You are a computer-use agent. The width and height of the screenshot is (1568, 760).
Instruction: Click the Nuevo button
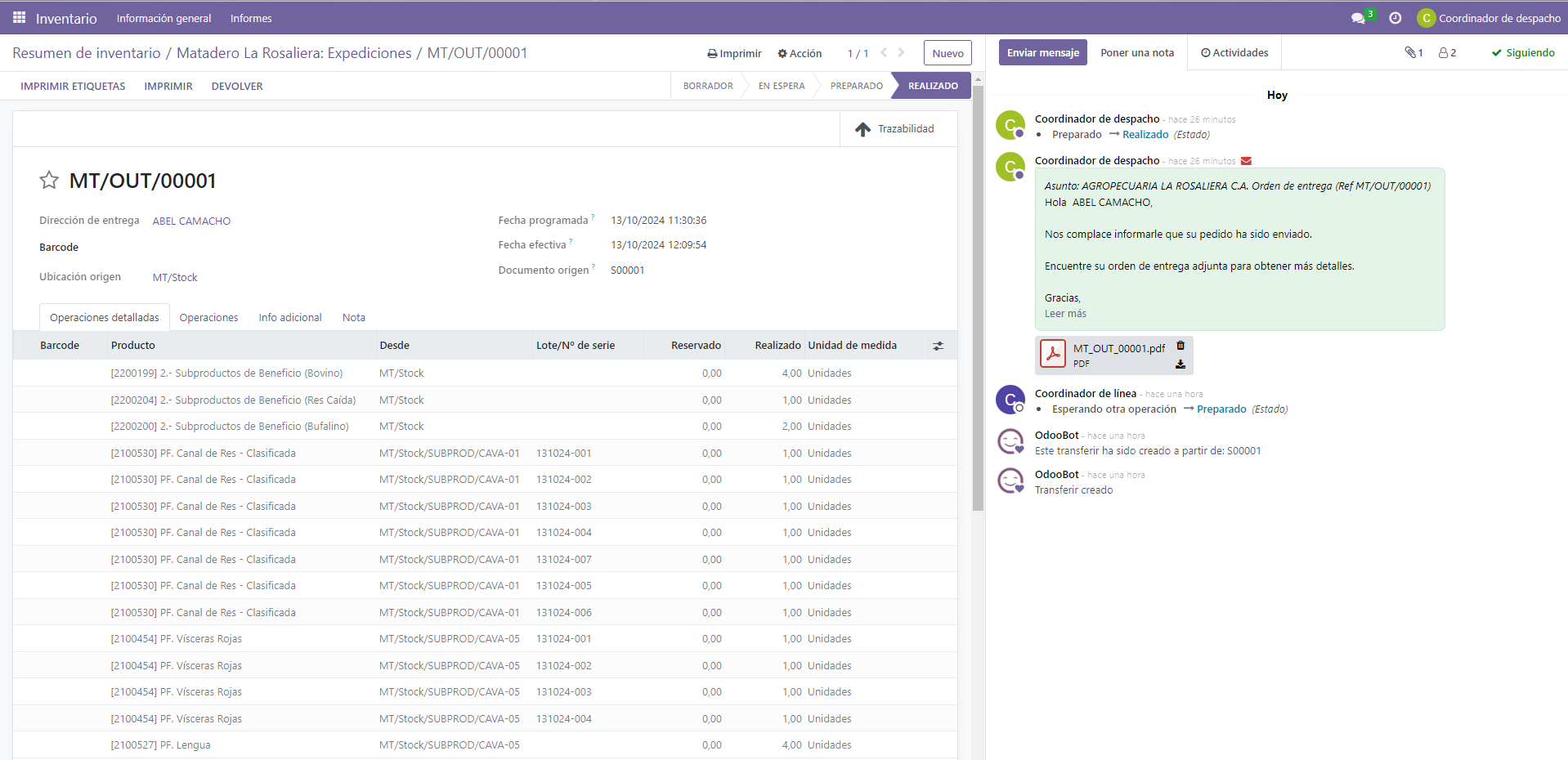(948, 53)
